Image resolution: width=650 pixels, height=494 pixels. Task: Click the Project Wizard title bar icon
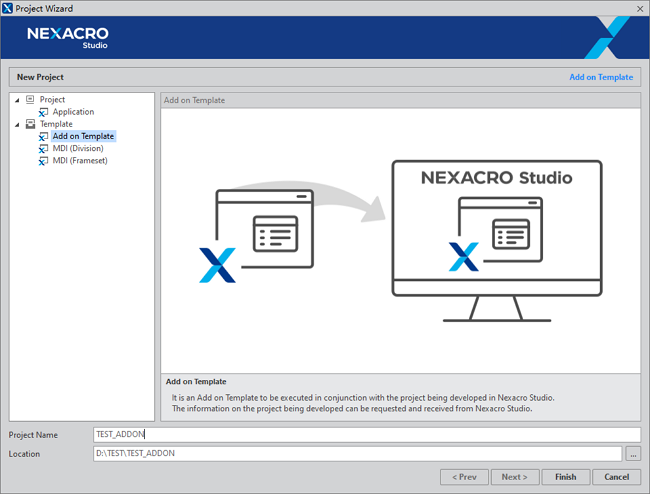(x=8, y=8)
